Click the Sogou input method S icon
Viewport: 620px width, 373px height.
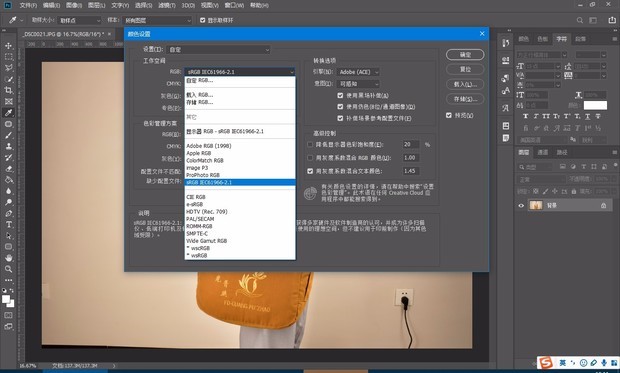click(546, 362)
